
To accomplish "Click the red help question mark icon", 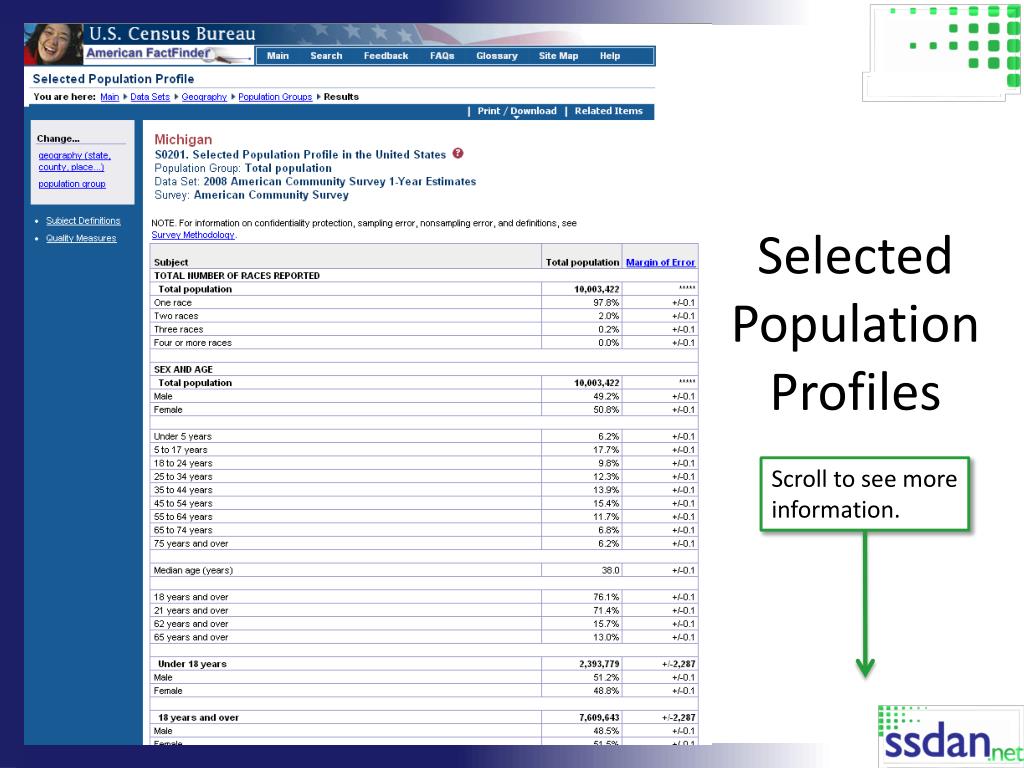I will (458, 153).
